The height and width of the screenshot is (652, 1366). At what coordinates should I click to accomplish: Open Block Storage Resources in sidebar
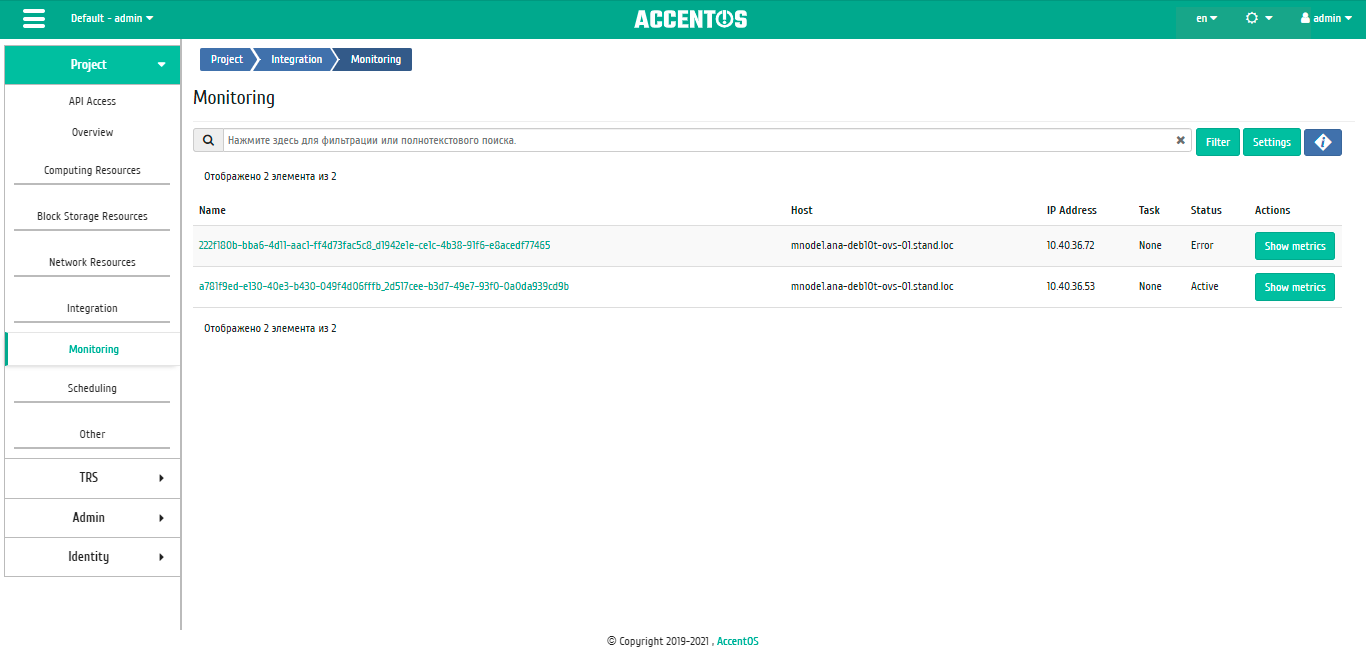click(92, 216)
